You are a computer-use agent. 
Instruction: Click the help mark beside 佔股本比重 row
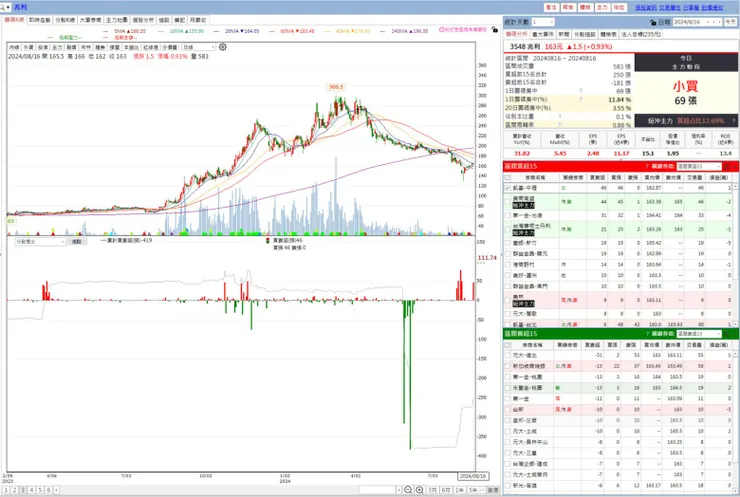coord(560,116)
